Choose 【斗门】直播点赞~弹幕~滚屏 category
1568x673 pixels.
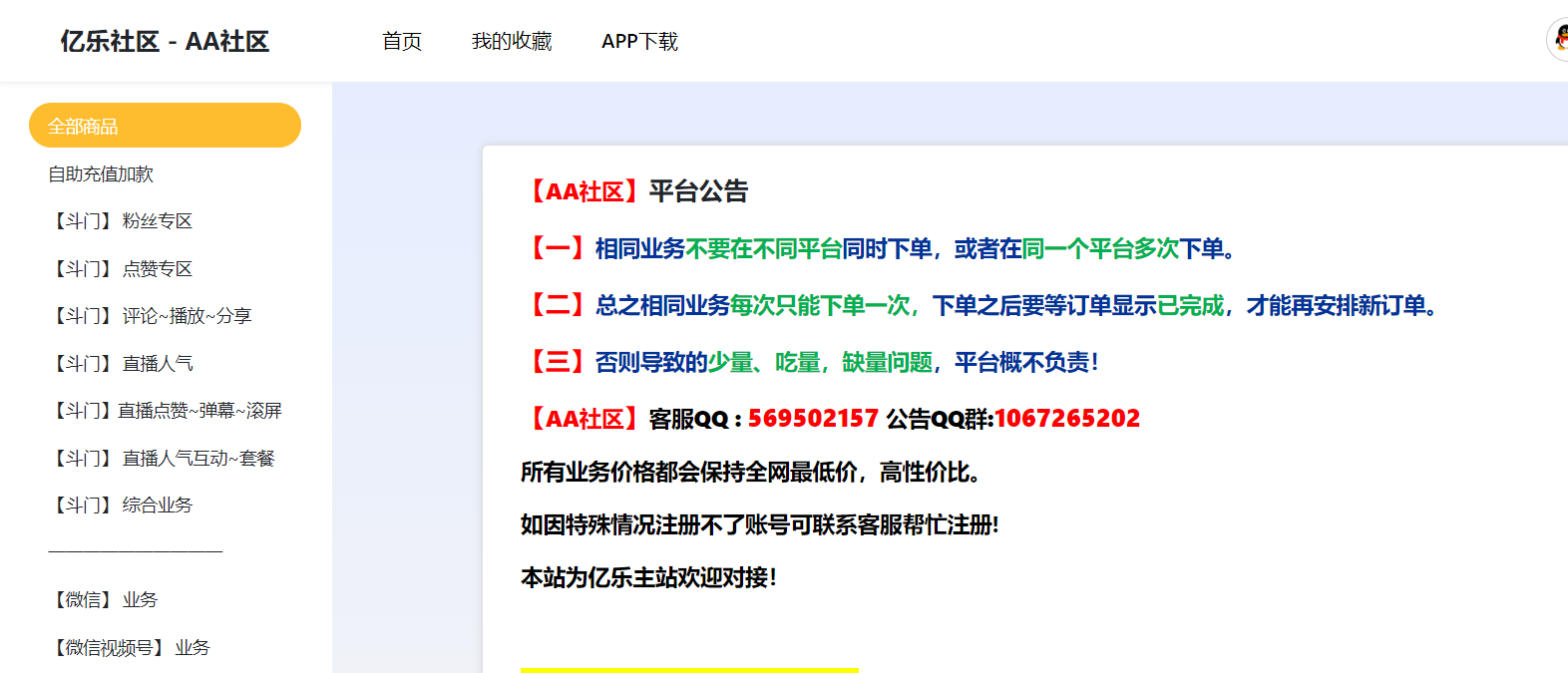point(165,411)
